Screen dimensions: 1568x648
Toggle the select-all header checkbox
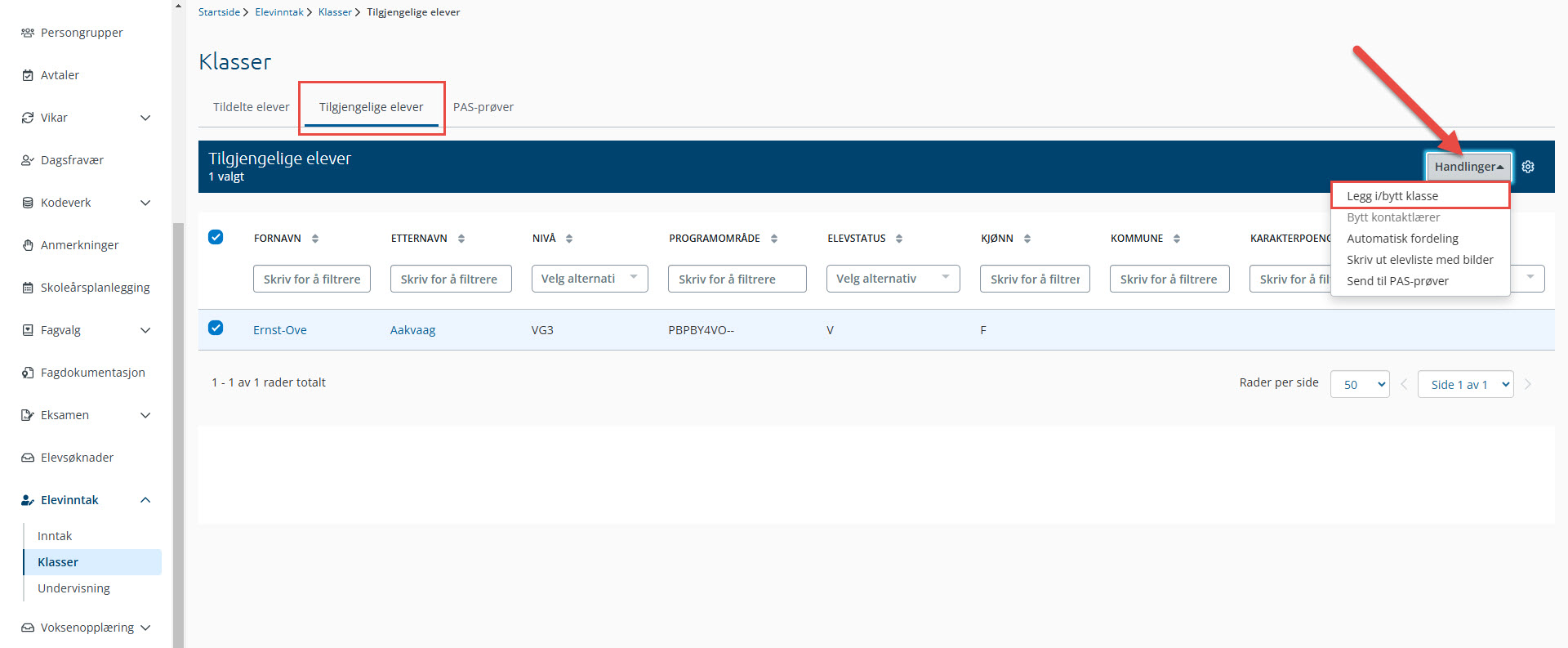click(x=216, y=237)
